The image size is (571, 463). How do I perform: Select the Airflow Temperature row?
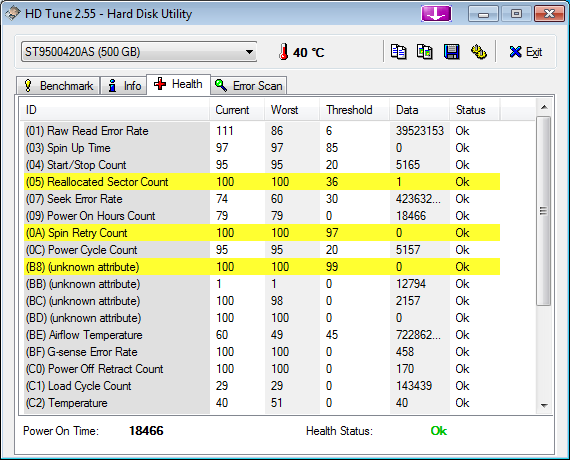click(262, 335)
